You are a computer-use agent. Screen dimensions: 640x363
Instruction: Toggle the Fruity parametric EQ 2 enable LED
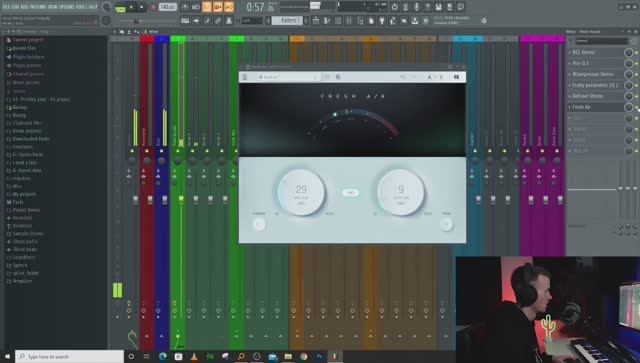pos(636,85)
